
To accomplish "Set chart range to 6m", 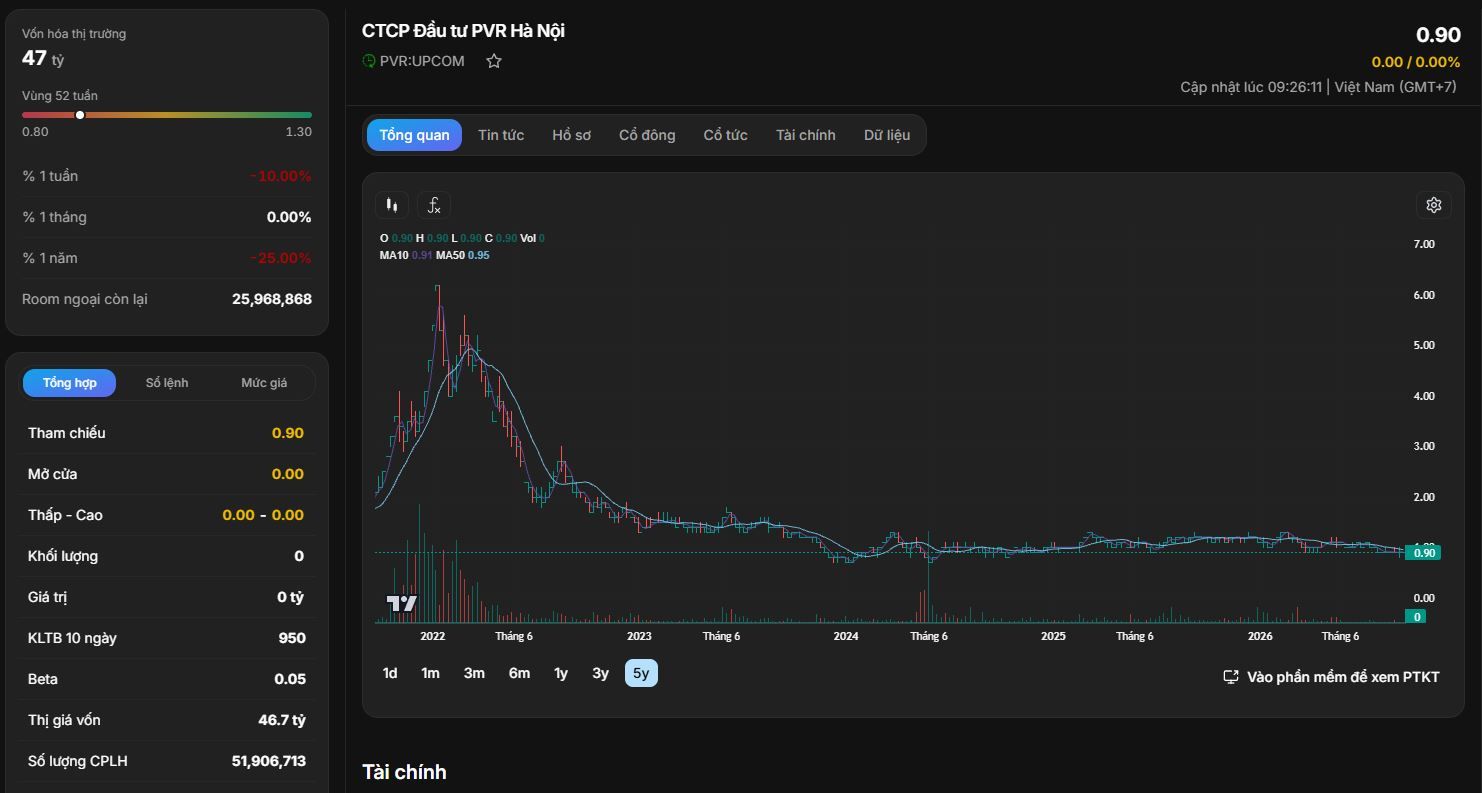I will click(519, 673).
